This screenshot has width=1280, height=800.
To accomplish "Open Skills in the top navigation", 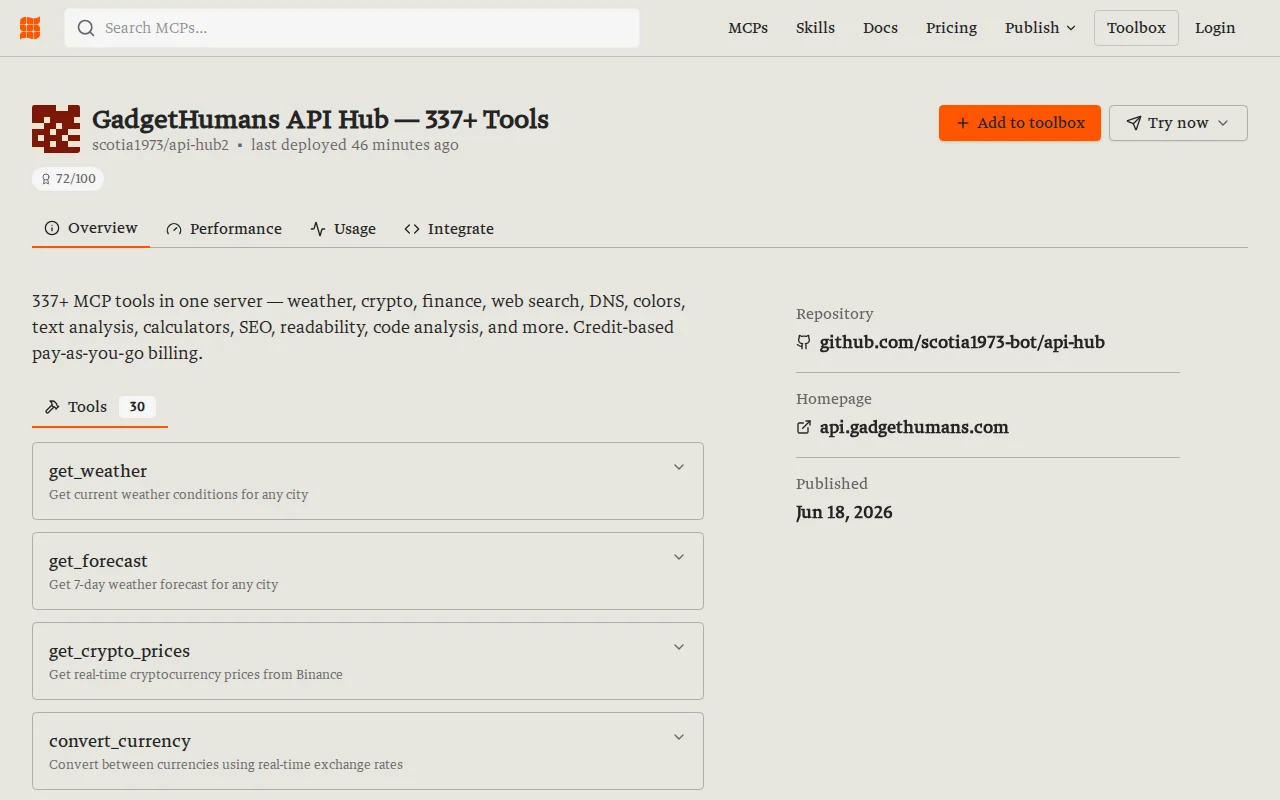I will click(x=815, y=28).
